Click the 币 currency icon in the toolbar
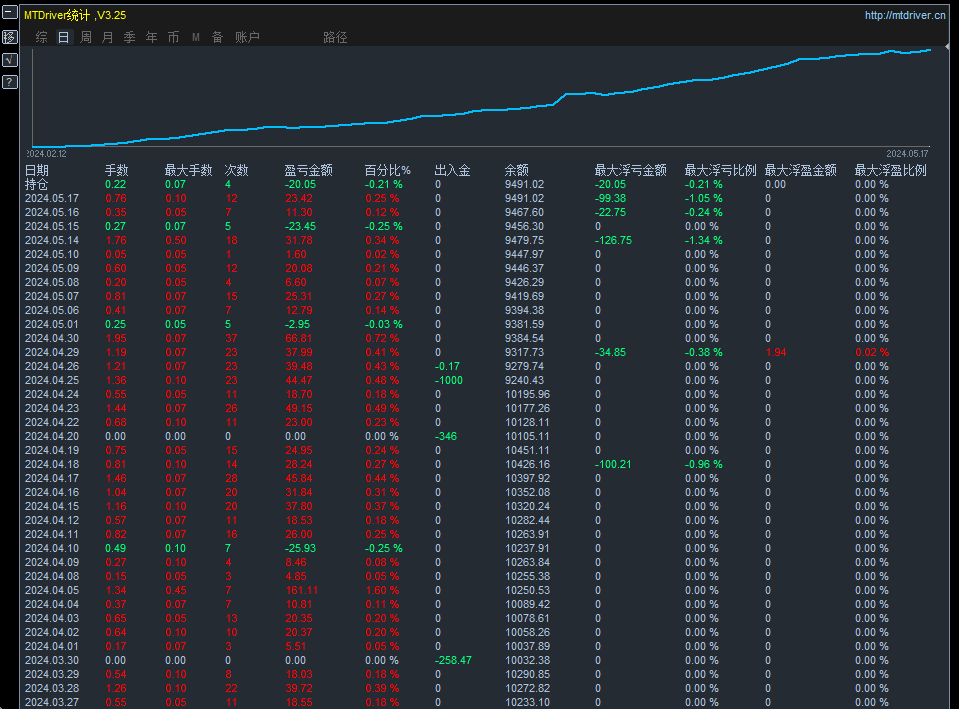The width and height of the screenshot is (959, 709). click(x=172, y=37)
